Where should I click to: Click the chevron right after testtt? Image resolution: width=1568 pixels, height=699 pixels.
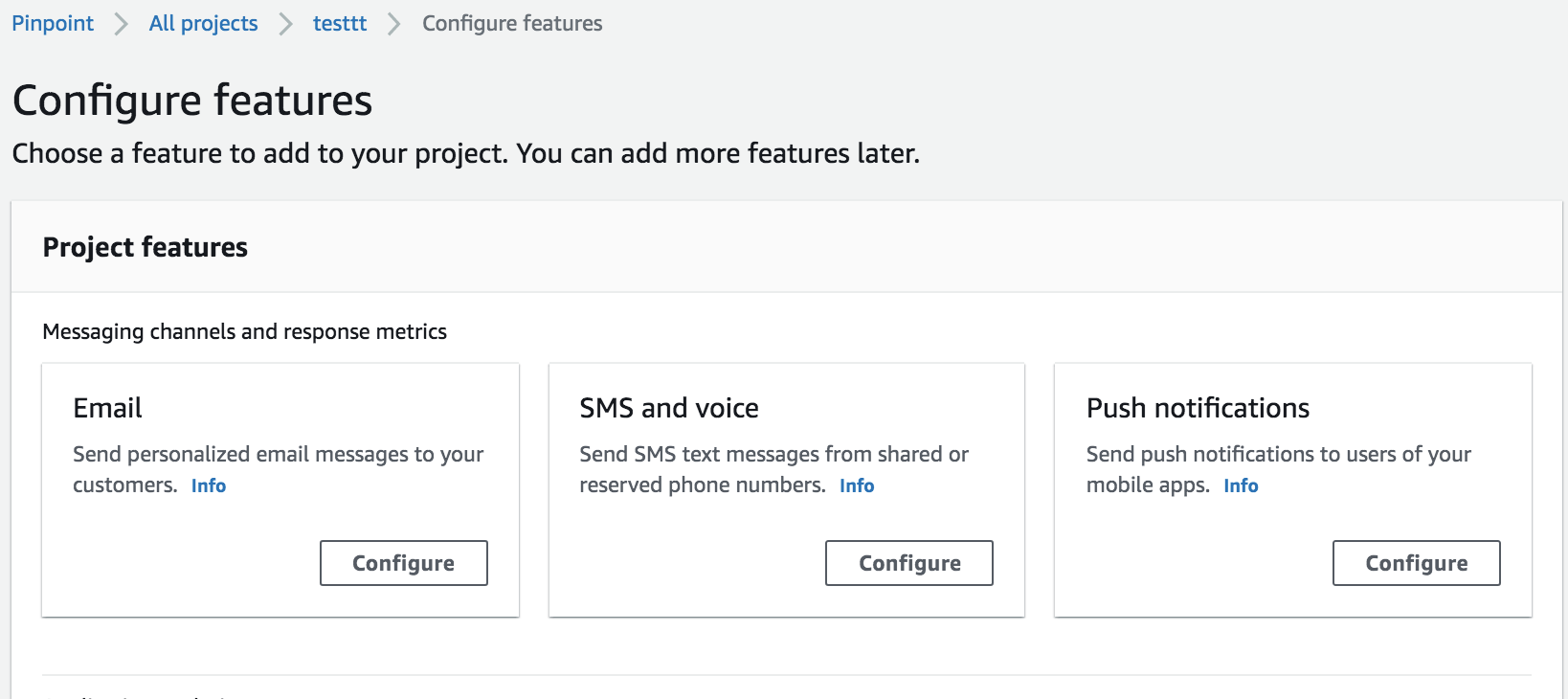point(394,24)
